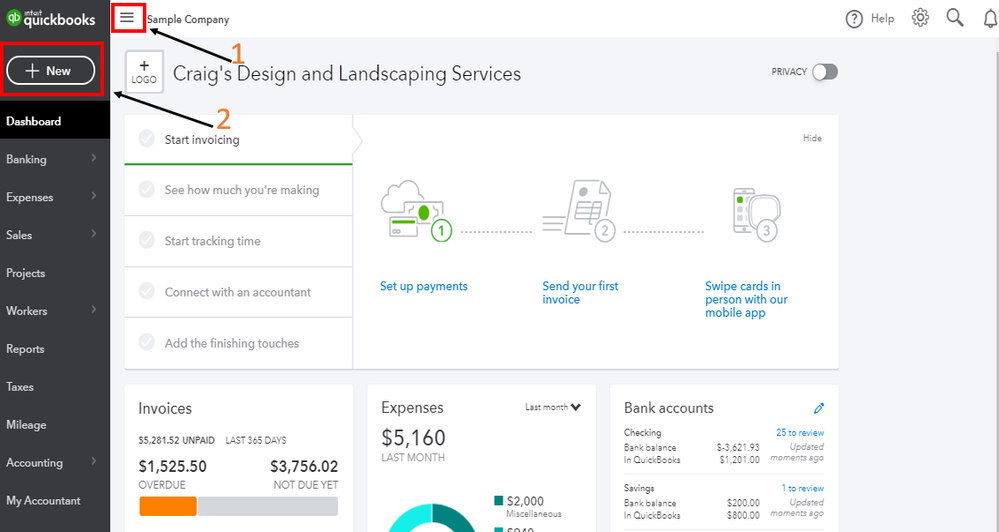Image resolution: width=999 pixels, height=532 pixels.
Task: Click the Savings account name
Action: [639, 488]
